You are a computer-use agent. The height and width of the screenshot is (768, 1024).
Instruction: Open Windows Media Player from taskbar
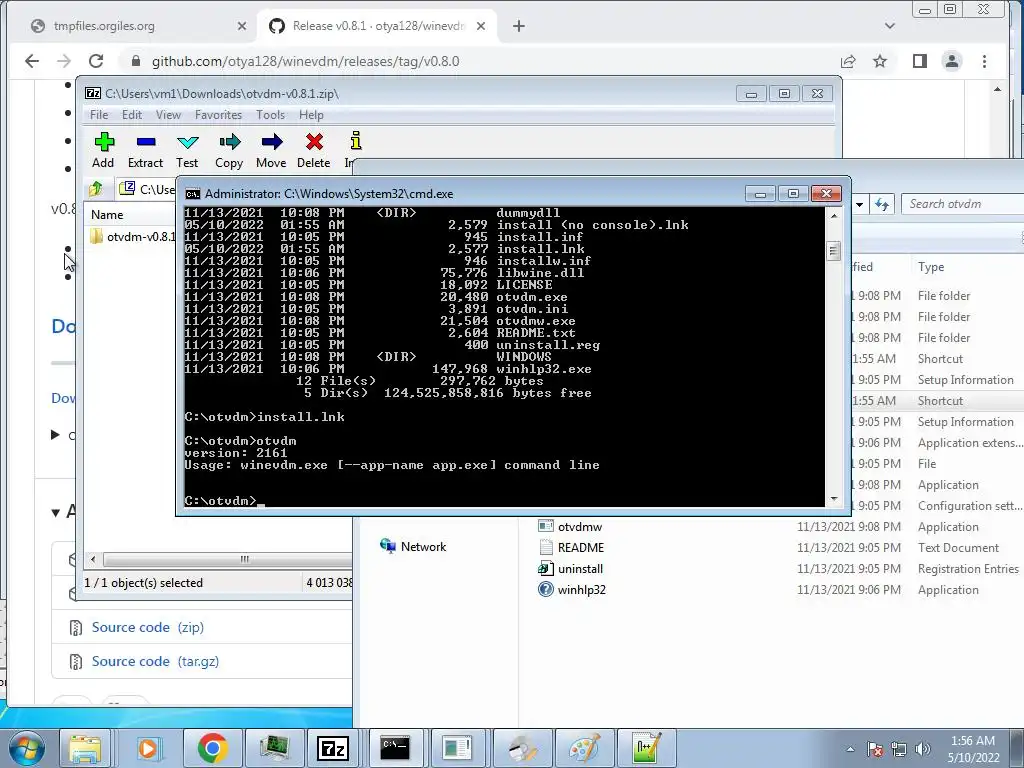point(148,748)
